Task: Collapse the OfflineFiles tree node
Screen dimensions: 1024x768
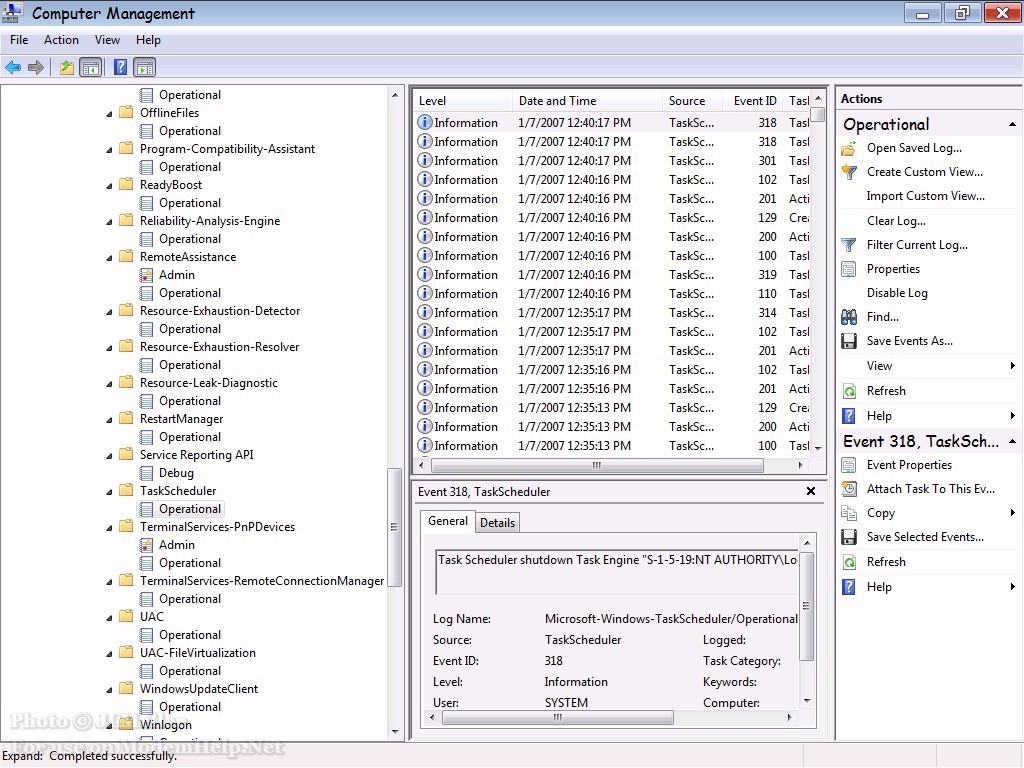Action: (109, 114)
